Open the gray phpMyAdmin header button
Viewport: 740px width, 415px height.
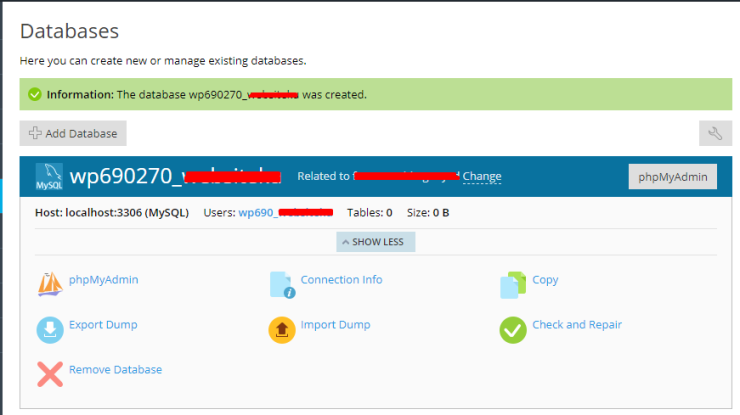(x=673, y=177)
